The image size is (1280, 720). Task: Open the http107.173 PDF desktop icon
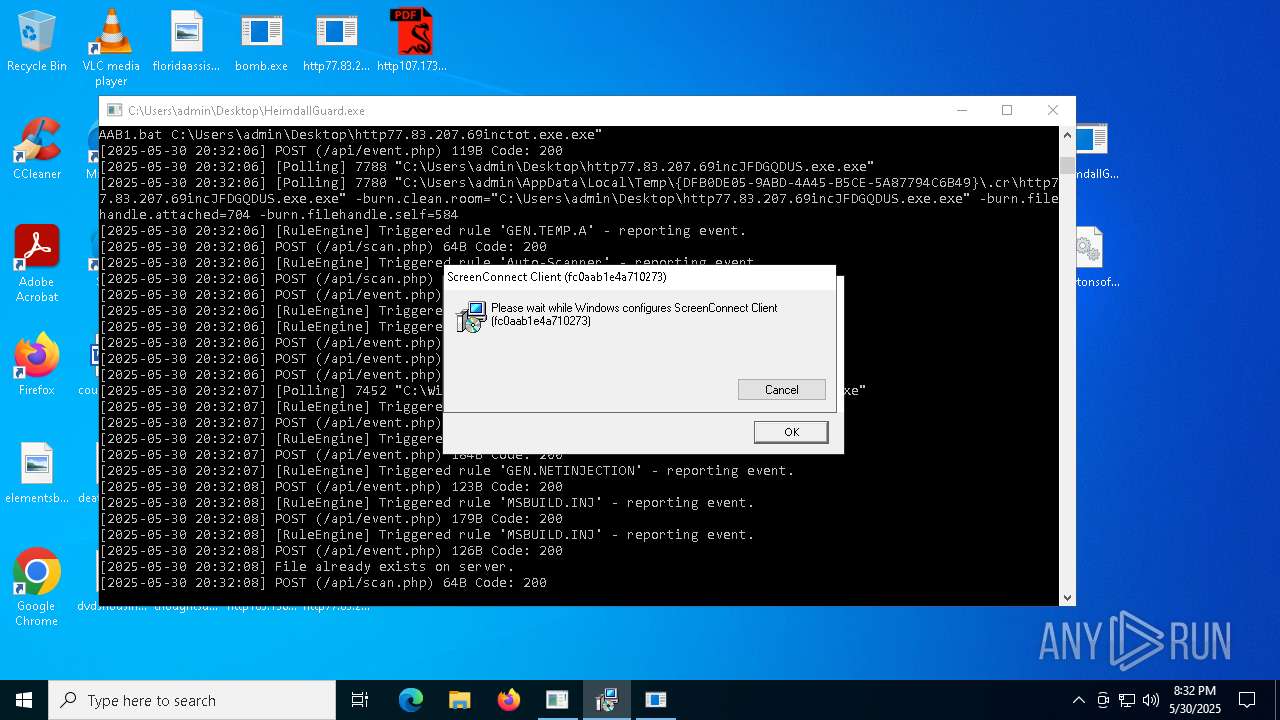click(x=411, y=41)
